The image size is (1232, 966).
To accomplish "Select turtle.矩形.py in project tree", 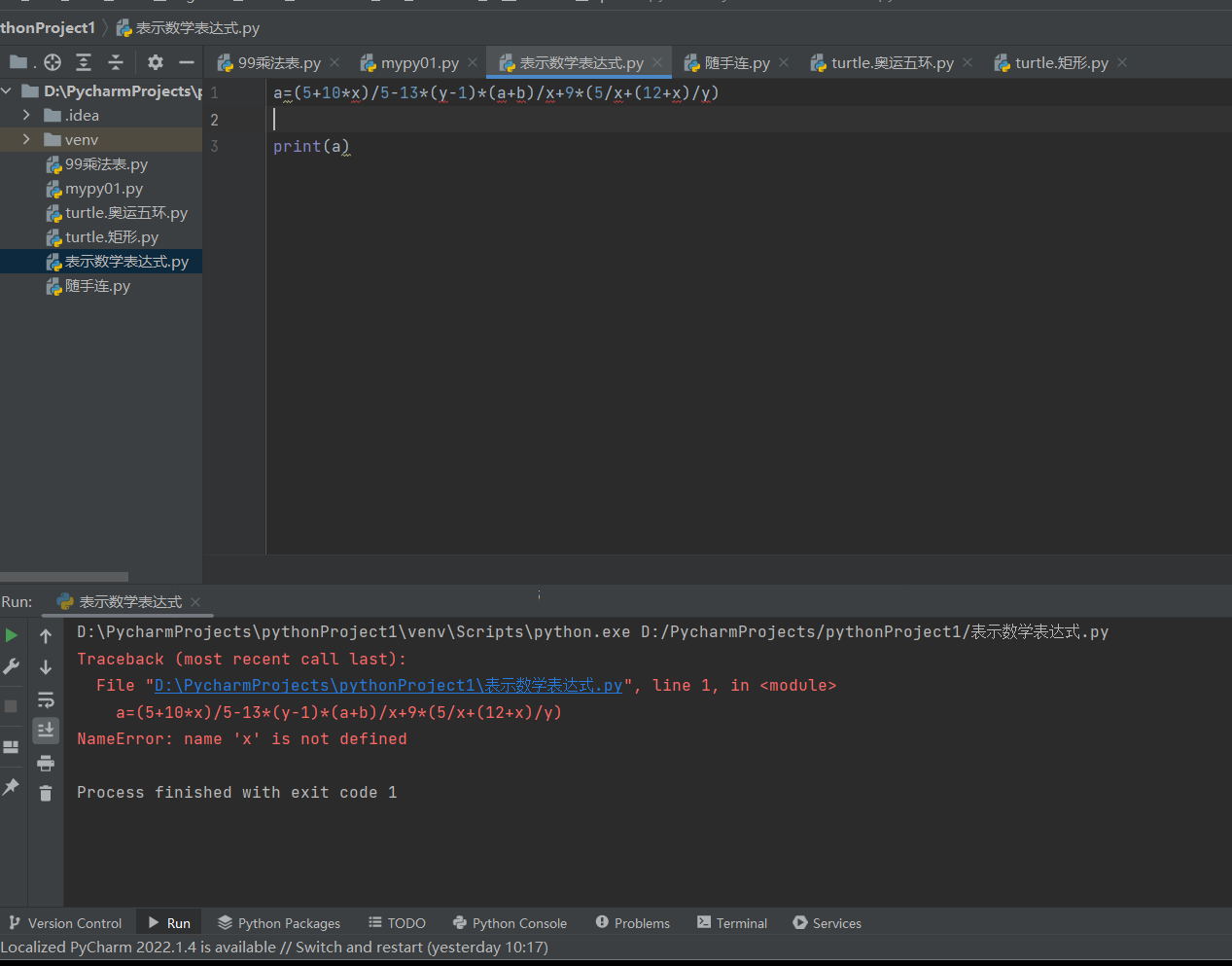I will tap(102, 237).
